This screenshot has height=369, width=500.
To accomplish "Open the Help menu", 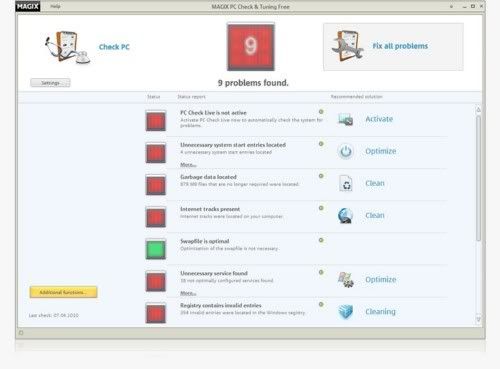I will [x=55, y=6].
